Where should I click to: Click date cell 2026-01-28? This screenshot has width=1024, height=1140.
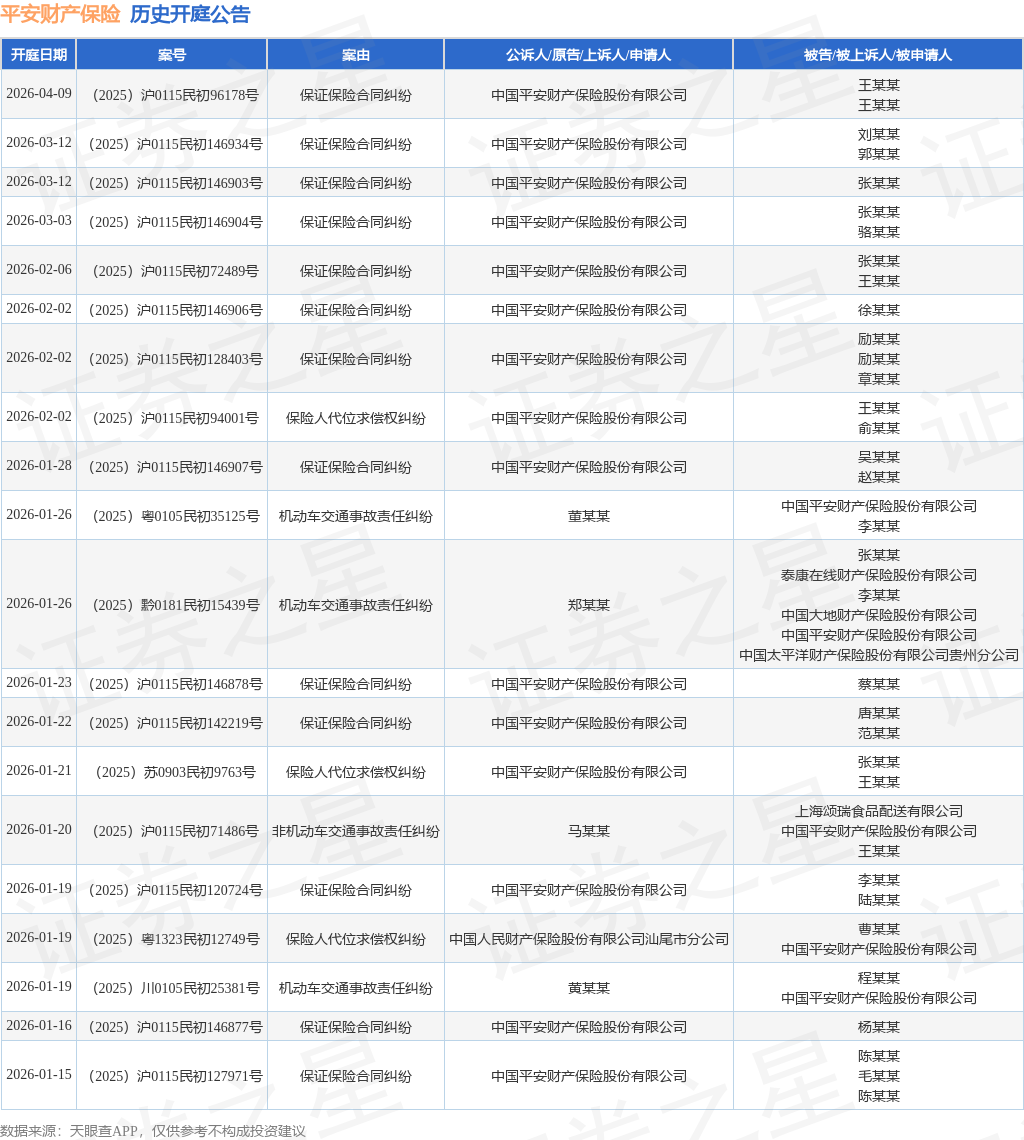tap(39, 465)
